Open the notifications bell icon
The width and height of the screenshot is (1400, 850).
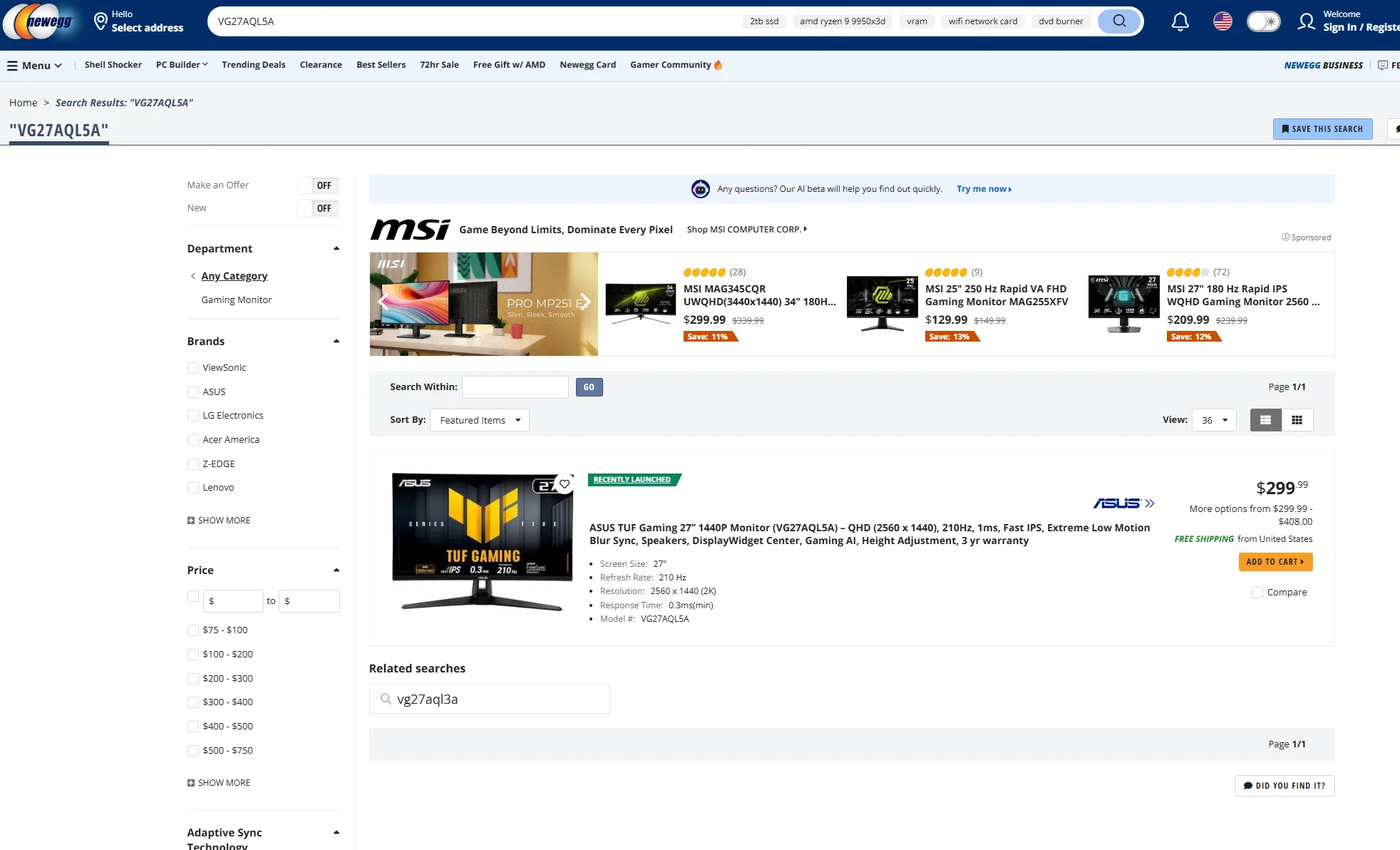[1180, 21]
